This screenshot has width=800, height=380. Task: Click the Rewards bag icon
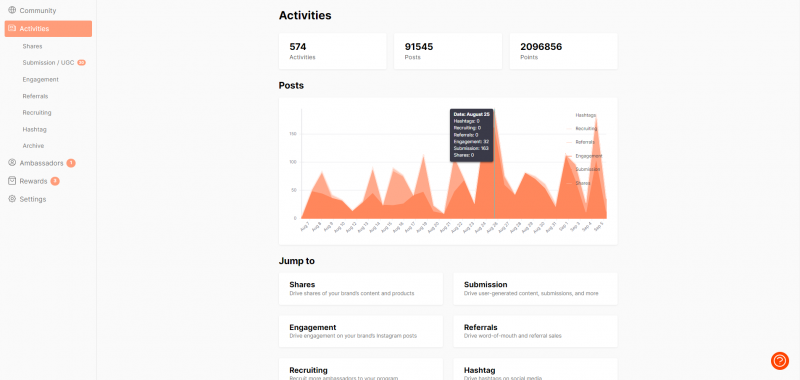pos(12,181)
